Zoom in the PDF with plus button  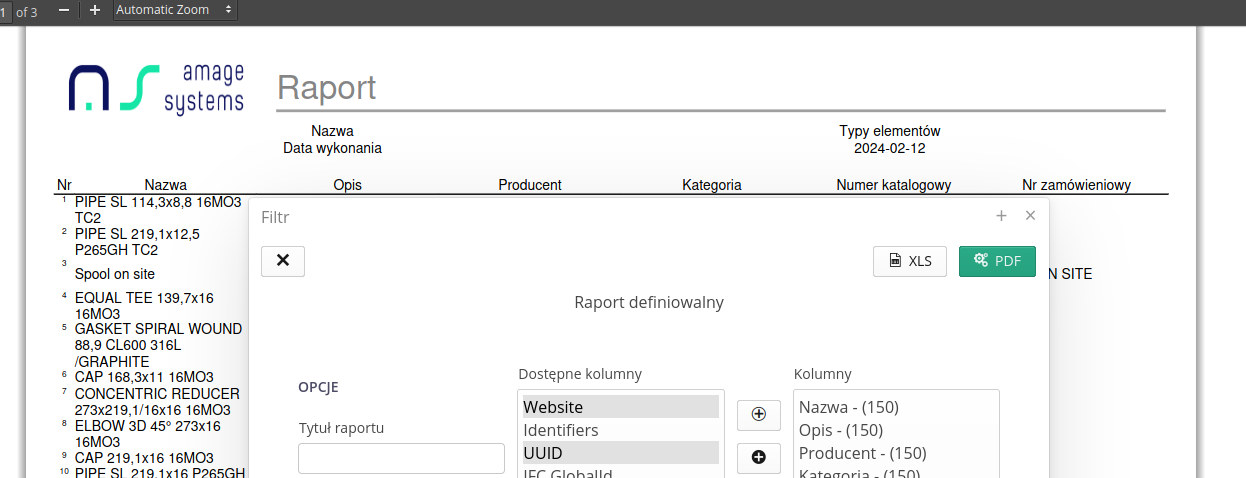[95, 10]
